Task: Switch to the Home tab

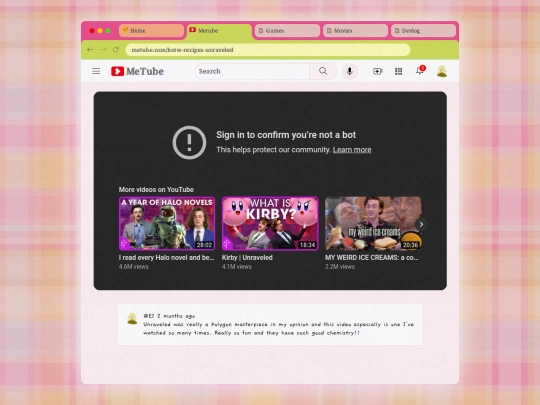Action: (151, 31)
